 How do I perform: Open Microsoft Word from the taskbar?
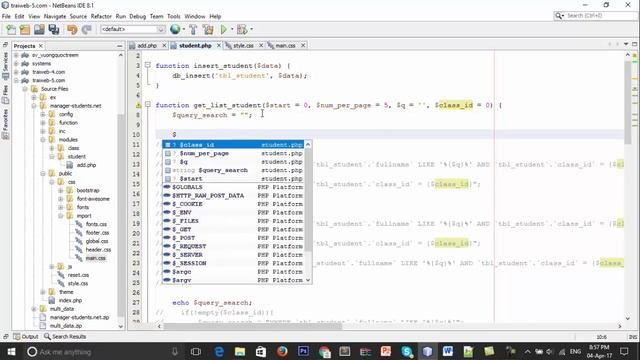point(448,351)
